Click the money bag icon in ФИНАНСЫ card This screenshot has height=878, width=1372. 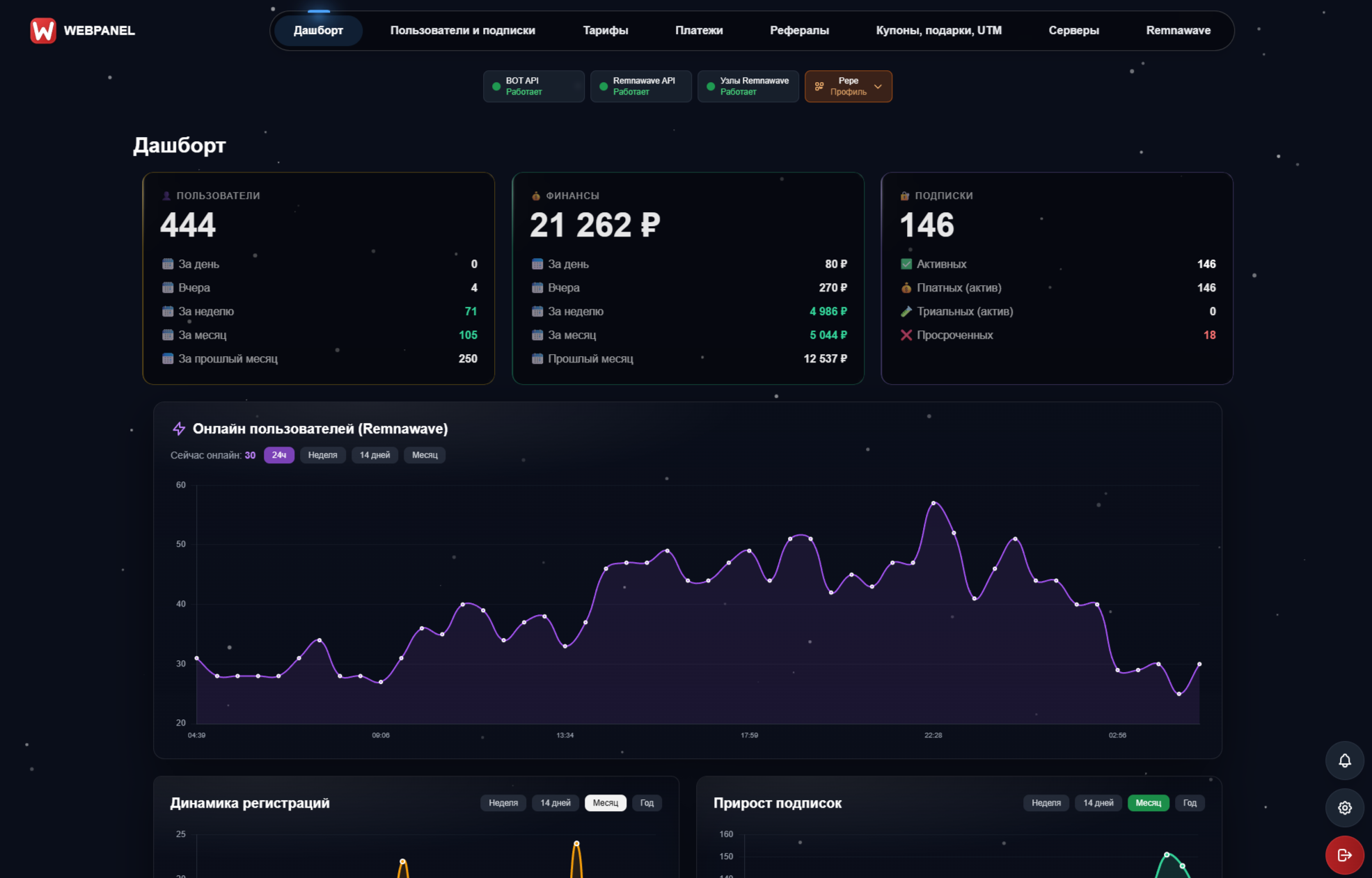[x=536, y=195]
